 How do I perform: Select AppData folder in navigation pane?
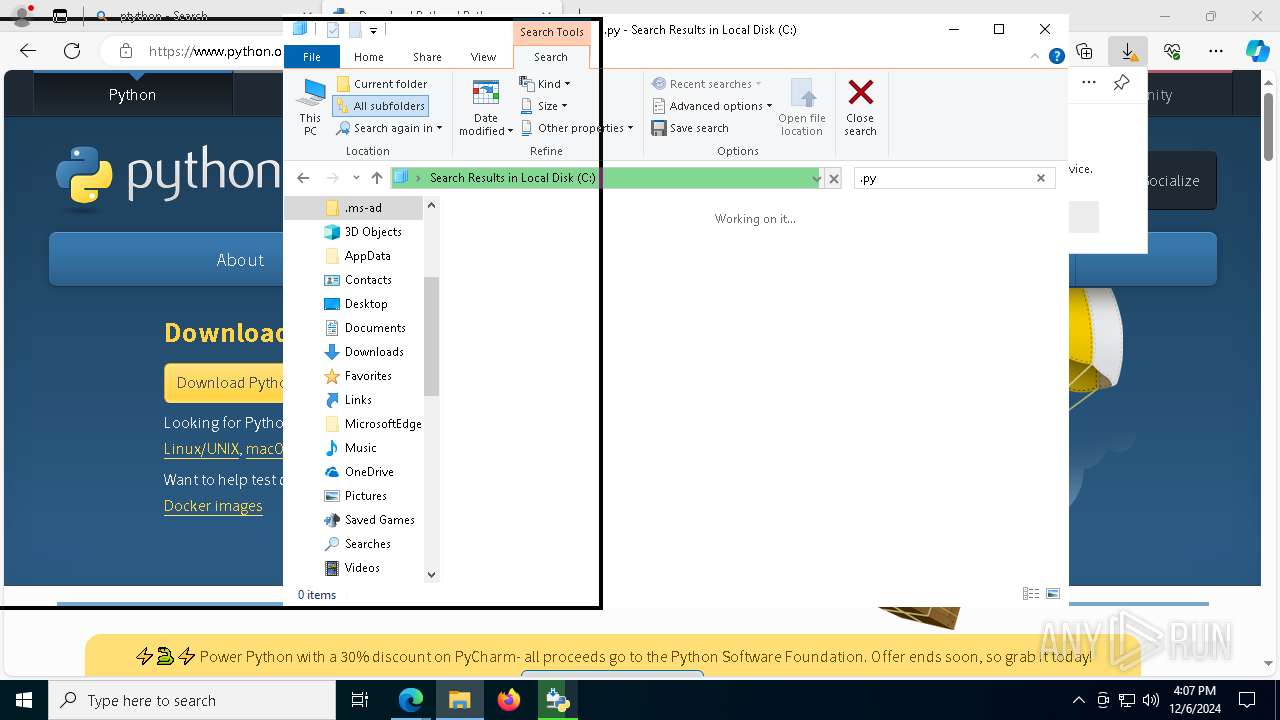click(357, 256)
